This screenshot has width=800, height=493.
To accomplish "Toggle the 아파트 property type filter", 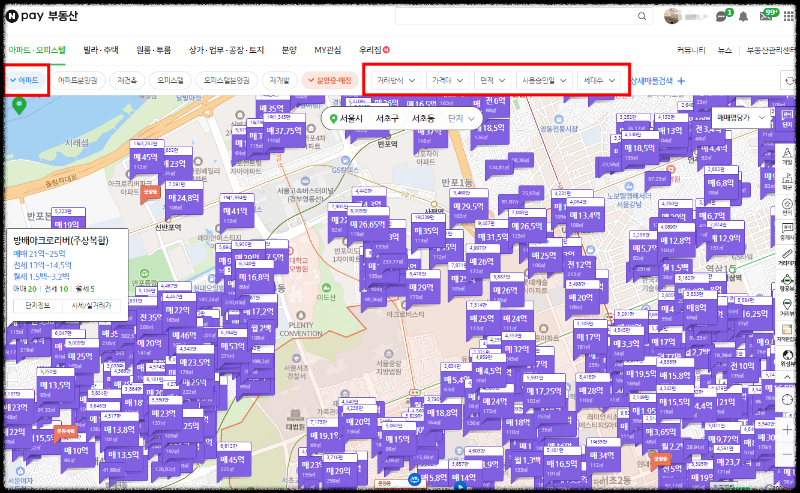I will point(24,80).
